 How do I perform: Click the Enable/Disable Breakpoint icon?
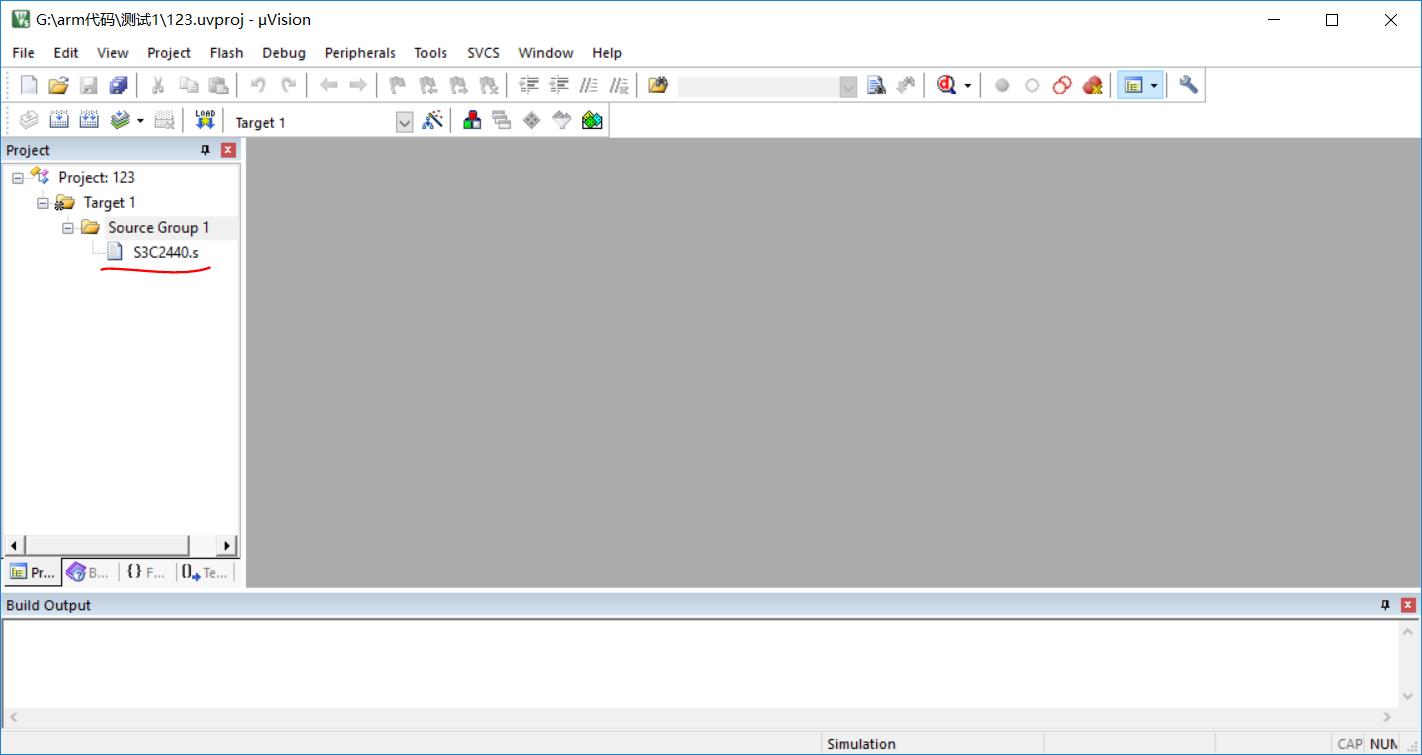pos(1032,86)
